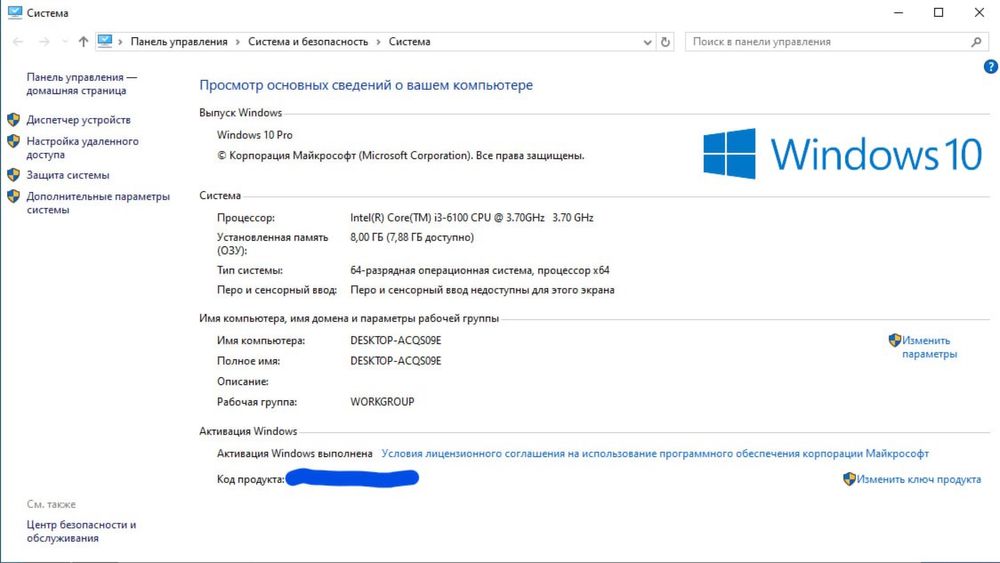
Task: Click the Windows 10 logo
Action: pyautogui.click(x=842, y=154)
